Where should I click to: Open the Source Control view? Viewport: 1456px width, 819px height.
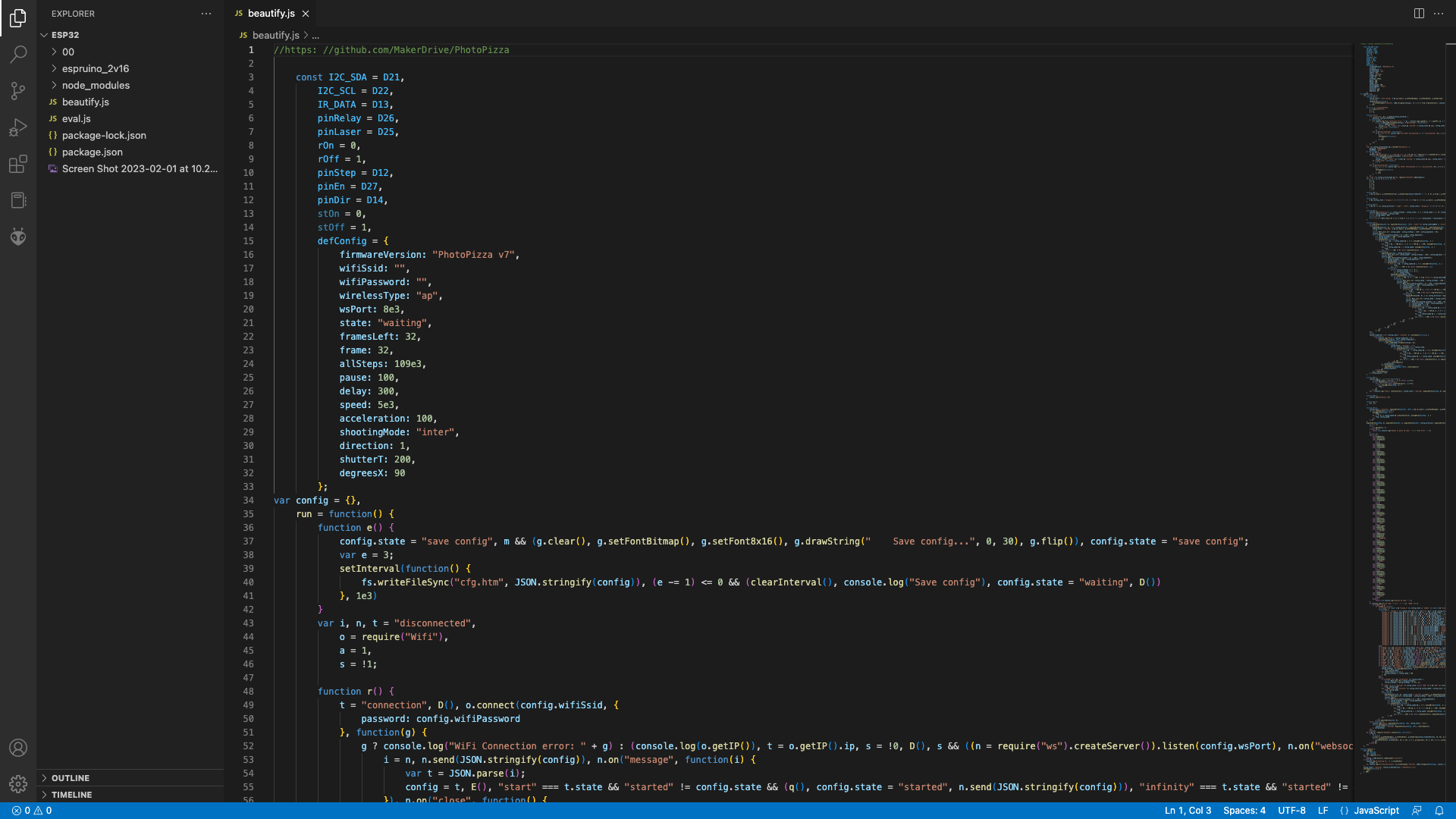(18, 91)
